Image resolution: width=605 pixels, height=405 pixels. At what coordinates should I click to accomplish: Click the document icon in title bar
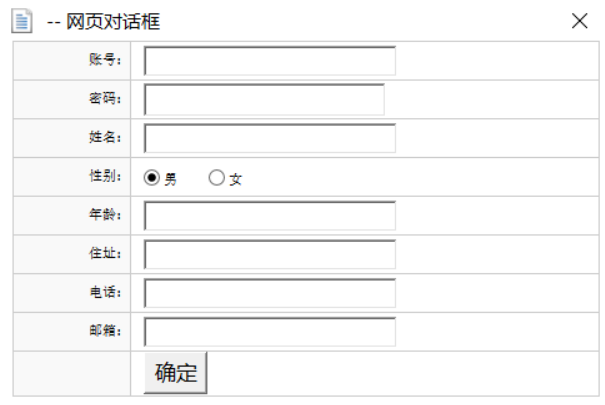(22, 21)
